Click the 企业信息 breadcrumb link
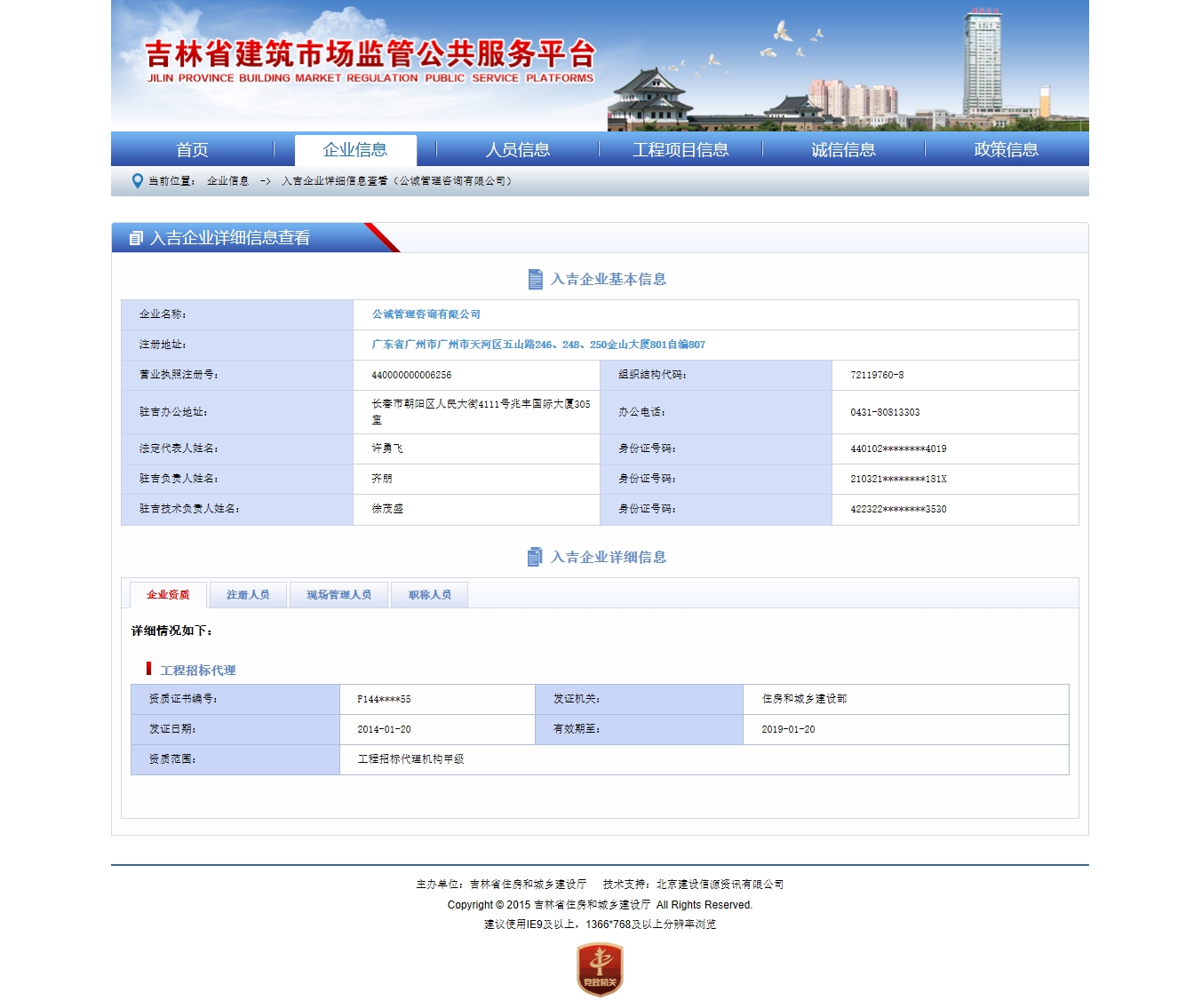This screenshot has height=1008, width=1202. click(227, 181)
